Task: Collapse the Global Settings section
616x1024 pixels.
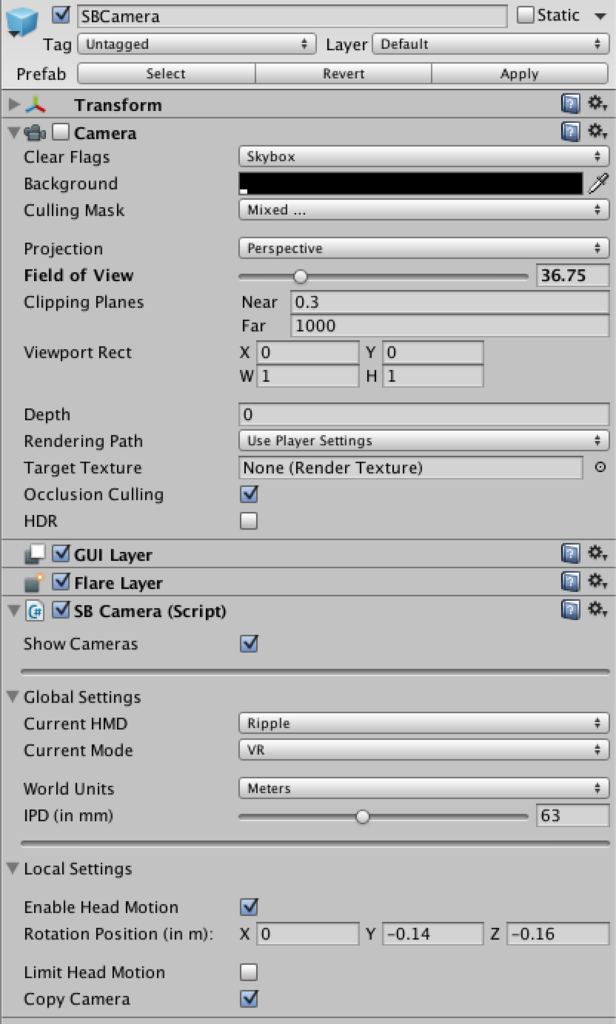Action: tap(13, 697)
